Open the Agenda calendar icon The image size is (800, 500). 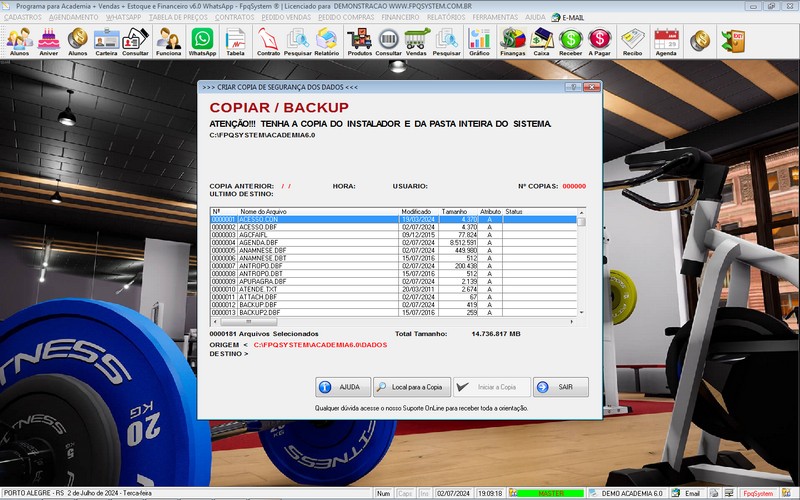click(x=666, y=41)
